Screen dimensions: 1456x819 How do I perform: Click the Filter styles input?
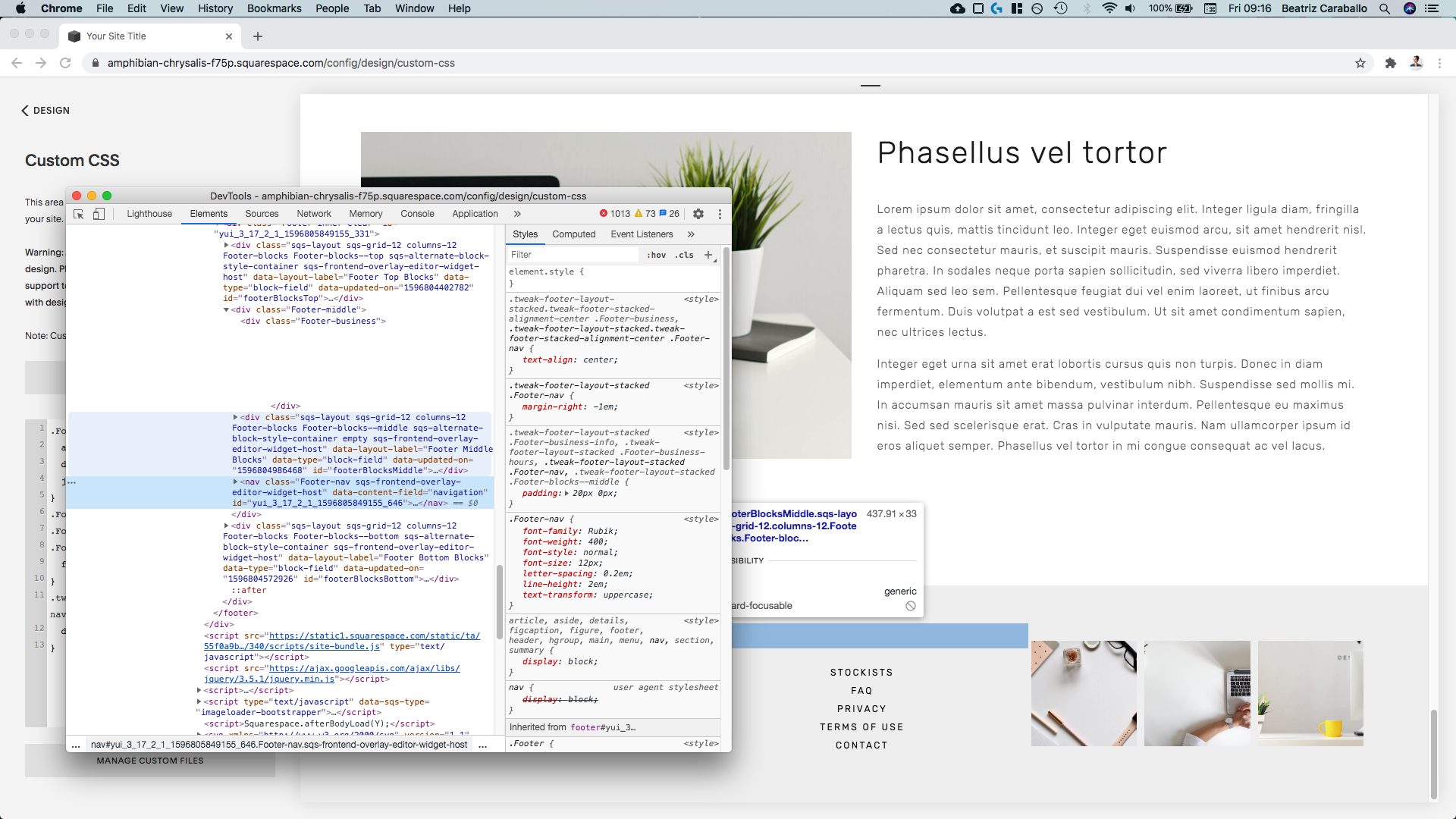[x=573, y=255]
